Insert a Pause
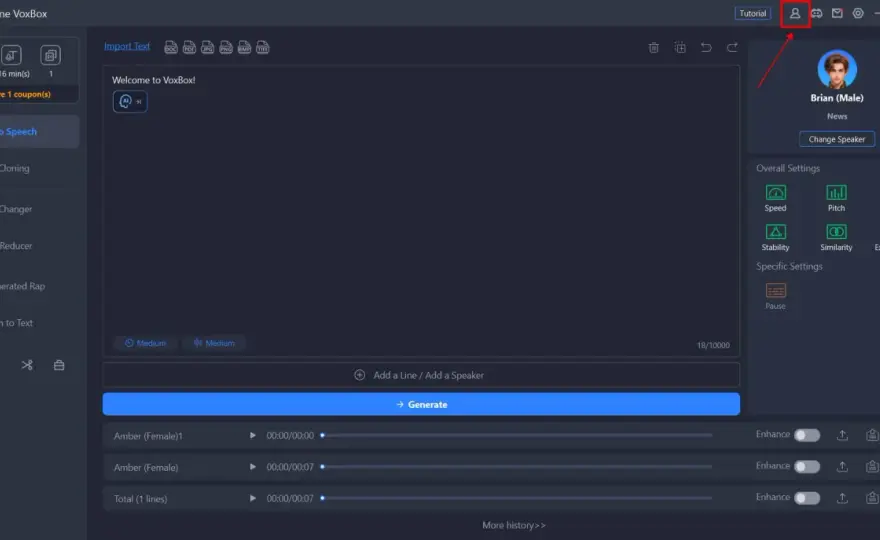This screenshot has height=540, width=880. coord(776,296)
